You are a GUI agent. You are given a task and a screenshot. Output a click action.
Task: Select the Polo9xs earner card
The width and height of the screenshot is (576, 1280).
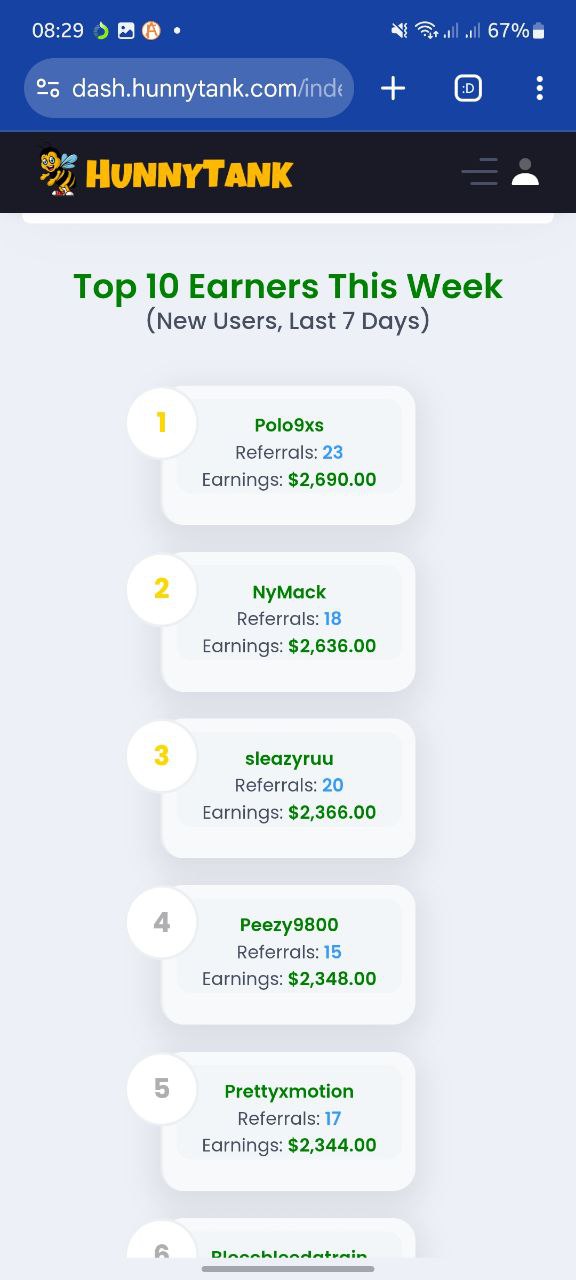(x=288, y=455)
